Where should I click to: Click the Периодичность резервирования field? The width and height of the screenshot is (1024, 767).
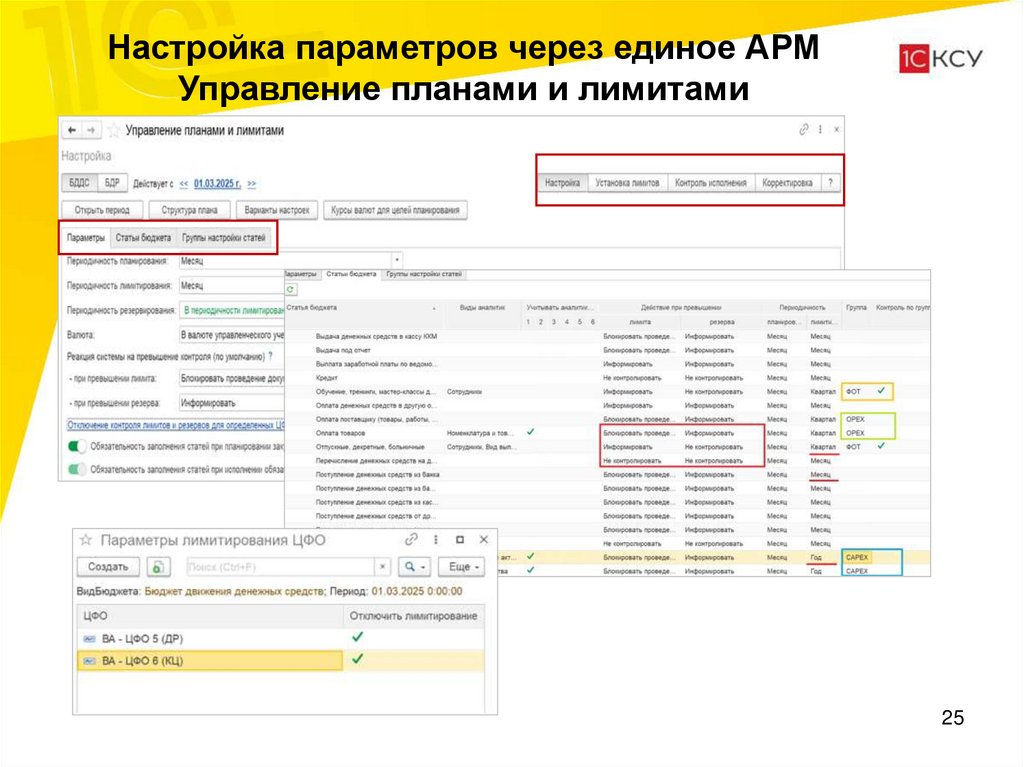pos(231,310)
